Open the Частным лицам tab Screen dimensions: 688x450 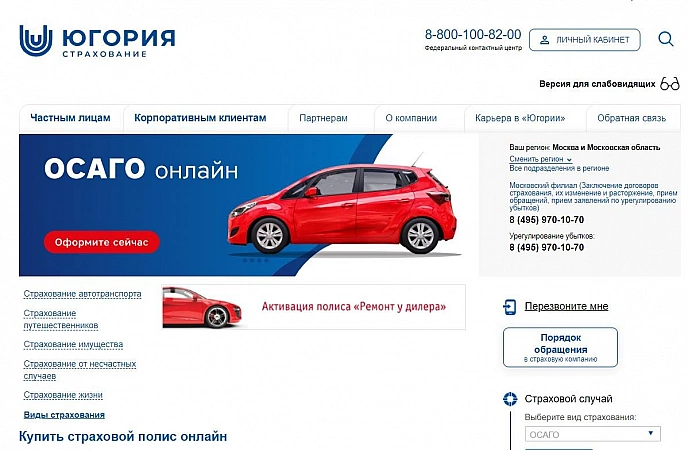[71, 118]
